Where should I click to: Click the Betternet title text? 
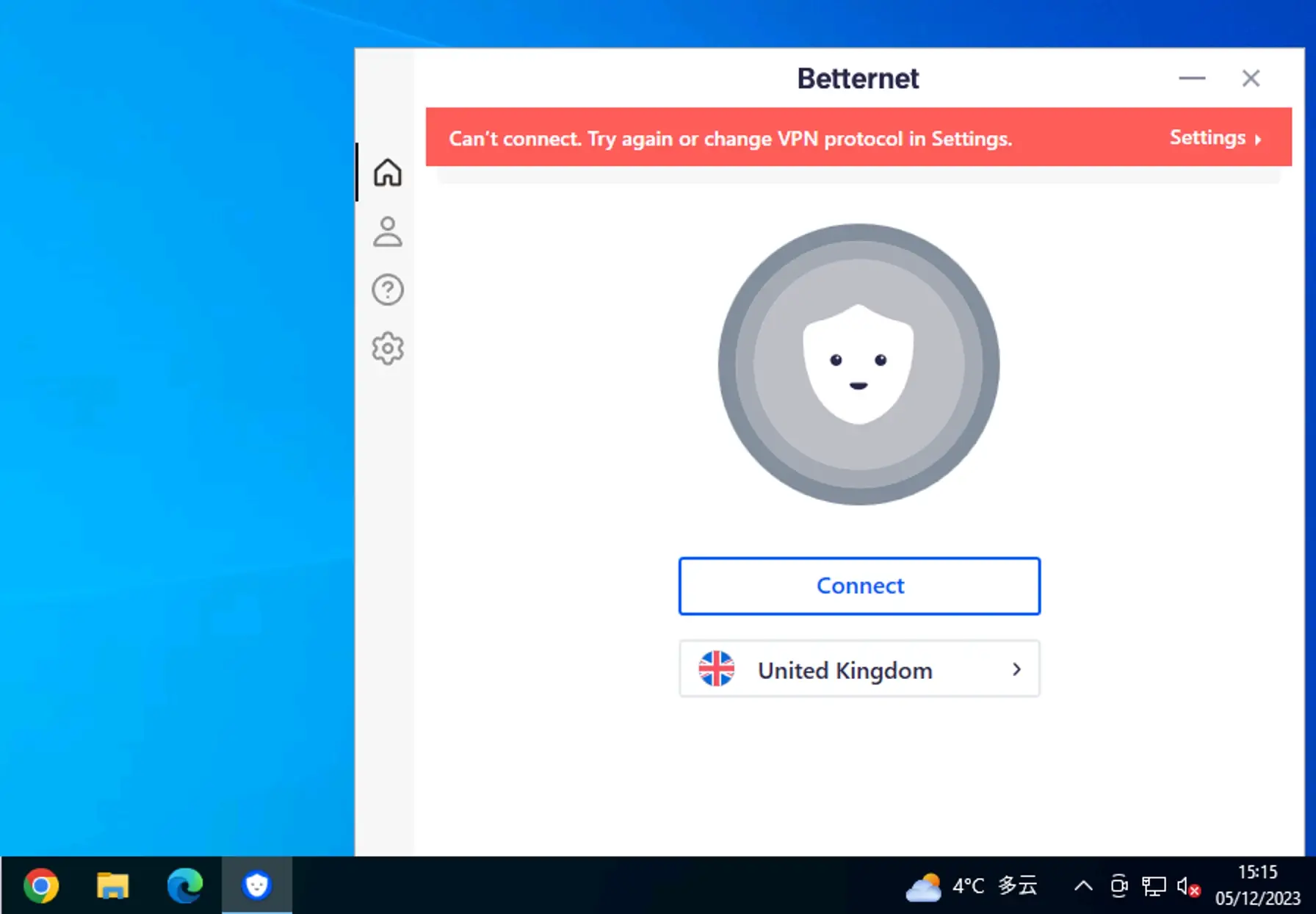coord(858,78)
